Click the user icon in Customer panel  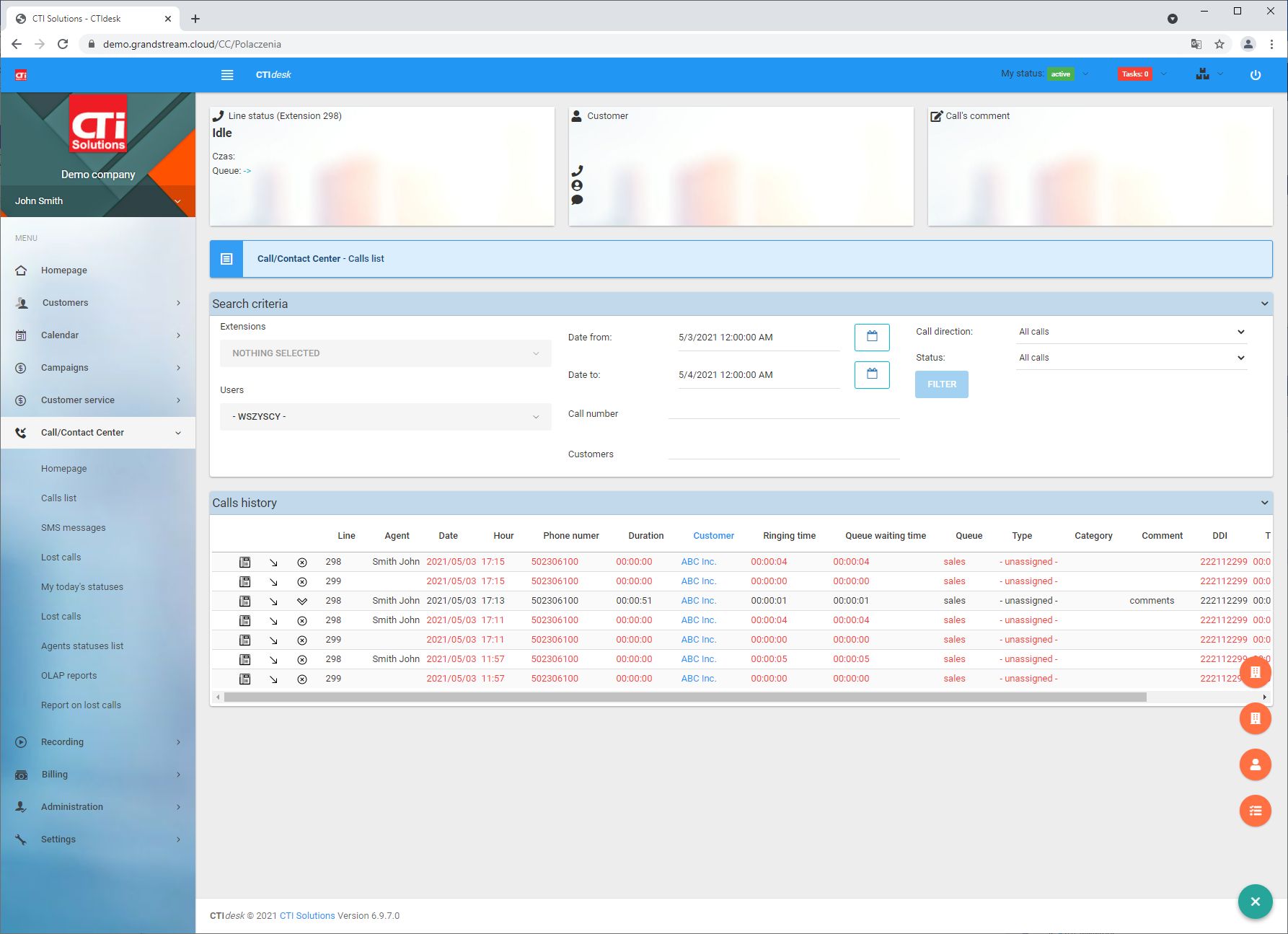tap(577, 185)
